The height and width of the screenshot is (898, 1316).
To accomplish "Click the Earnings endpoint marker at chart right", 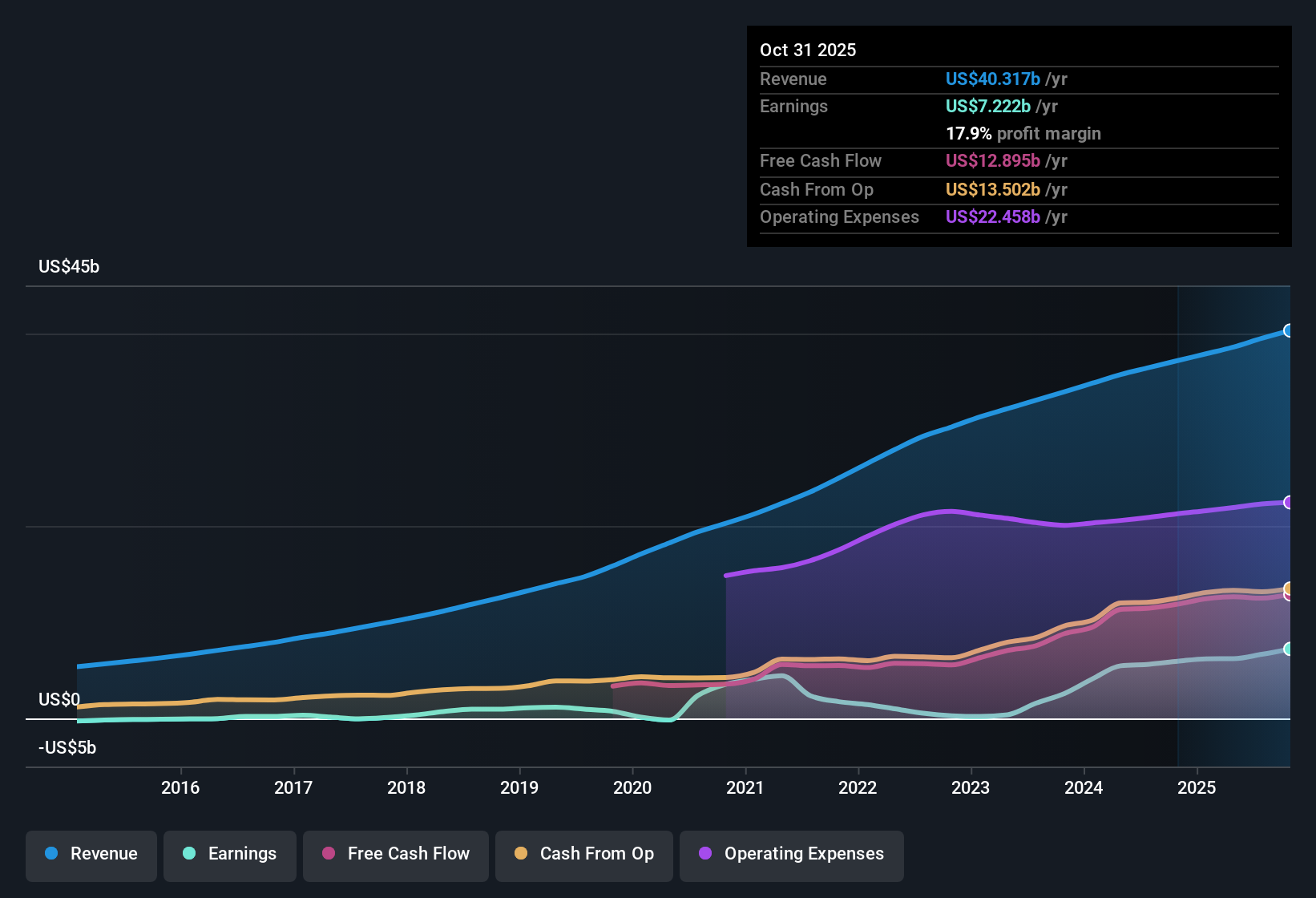I will pyautogui.click(x=1289, y=649).
